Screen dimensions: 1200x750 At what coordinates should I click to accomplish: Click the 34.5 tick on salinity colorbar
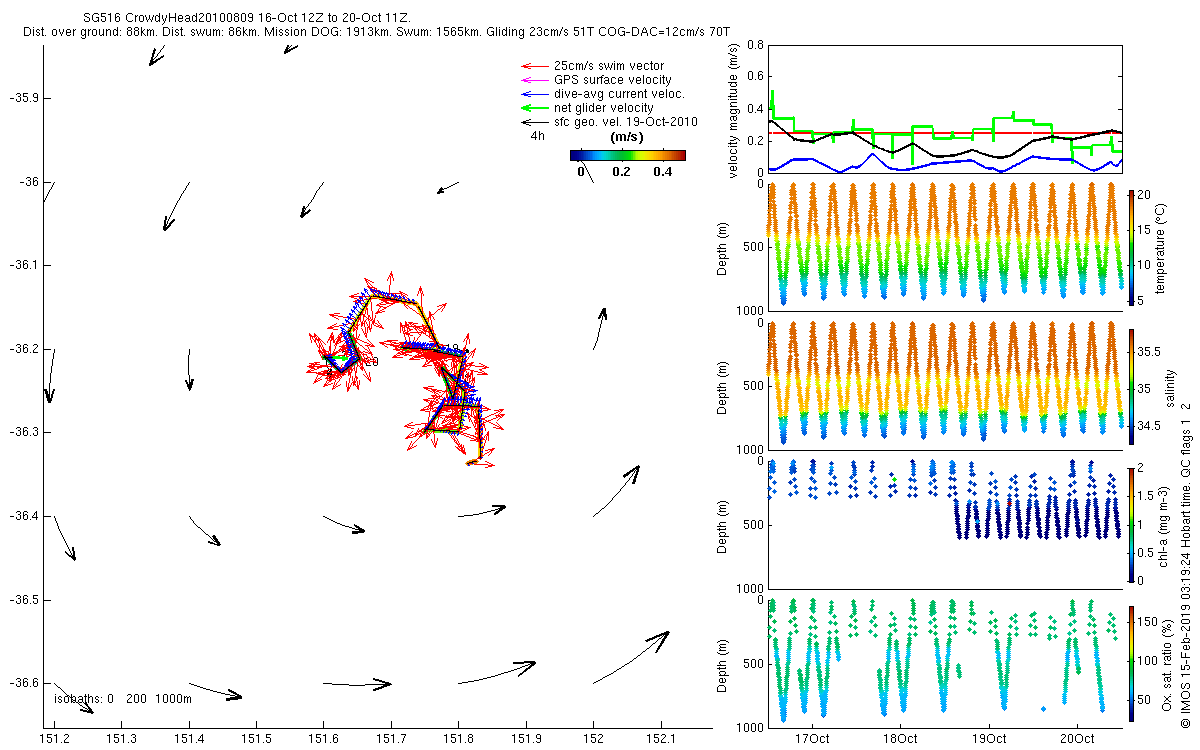(1149, 426)
